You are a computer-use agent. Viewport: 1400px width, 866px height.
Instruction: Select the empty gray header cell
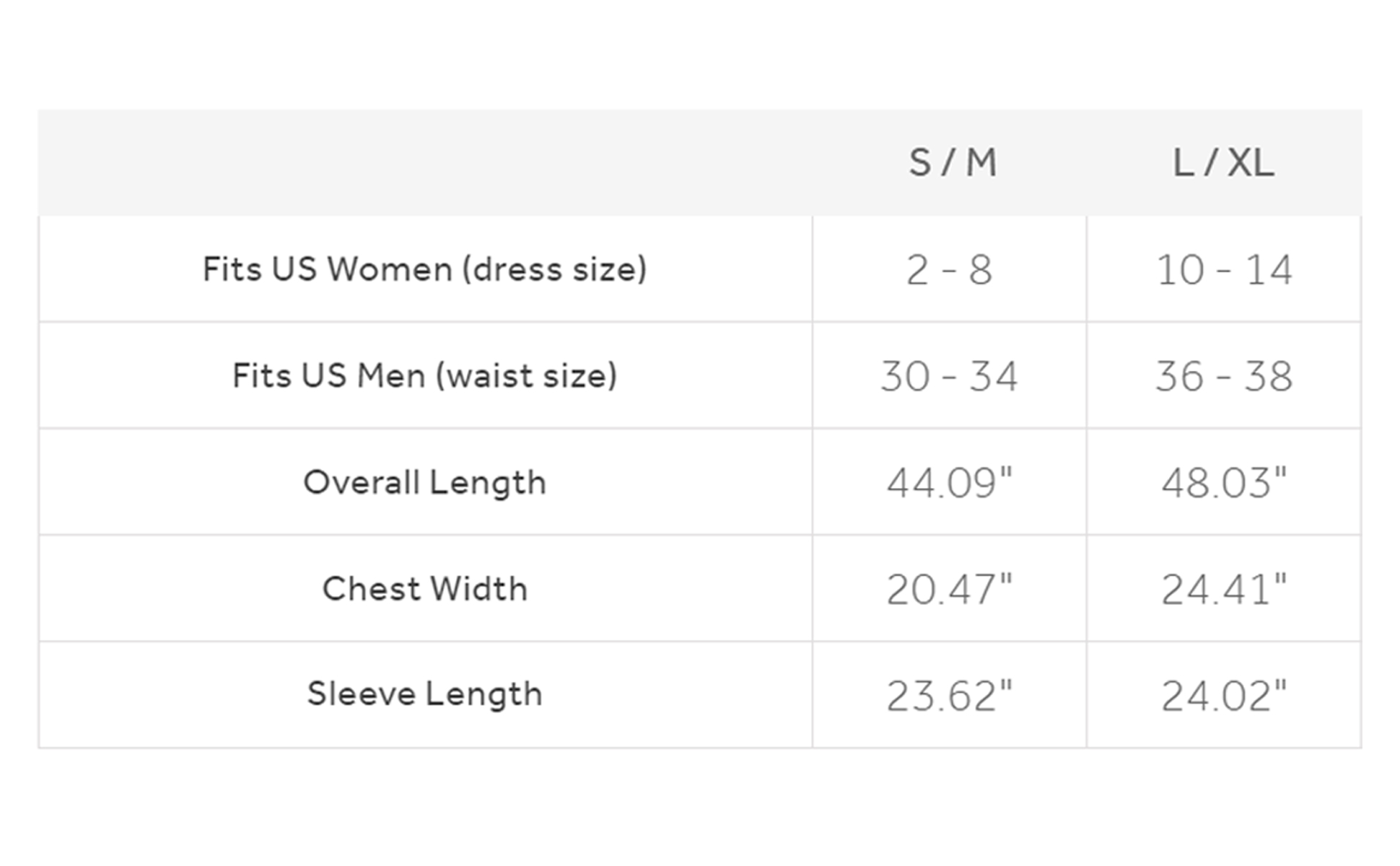[x=425, y=163]
